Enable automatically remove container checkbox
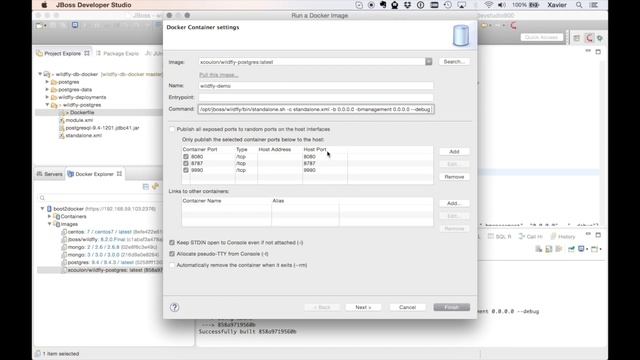The height and width of the screenshot is (360, 640). (172, 265)
